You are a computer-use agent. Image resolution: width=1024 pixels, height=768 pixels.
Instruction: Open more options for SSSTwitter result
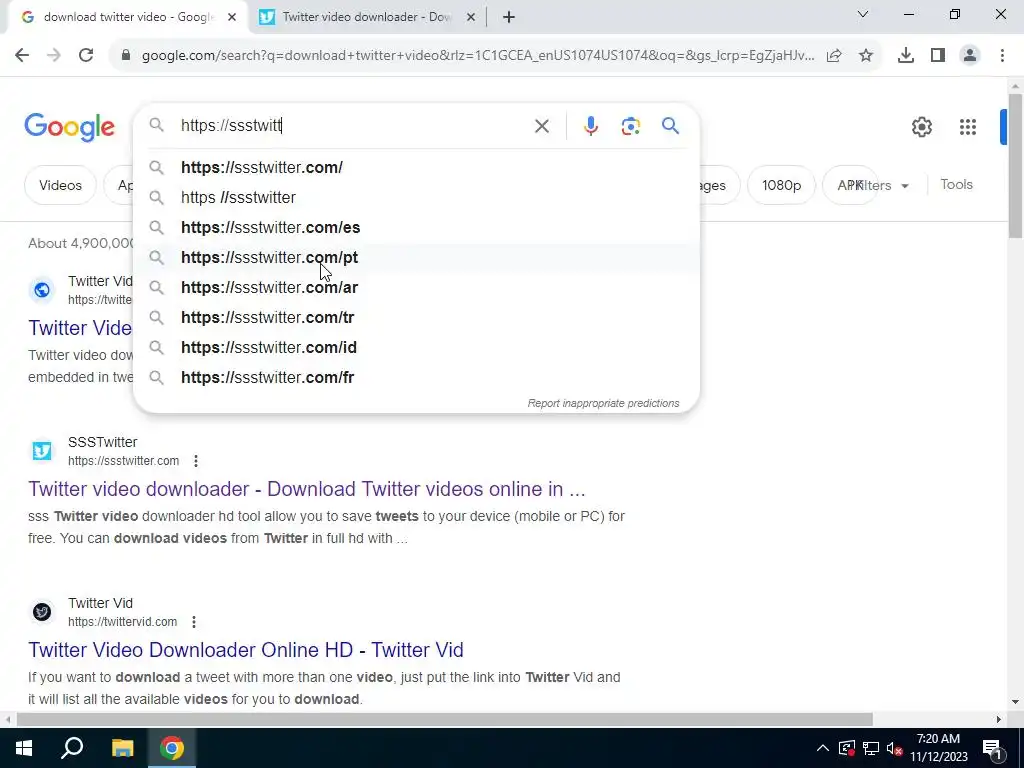[196, 461]
